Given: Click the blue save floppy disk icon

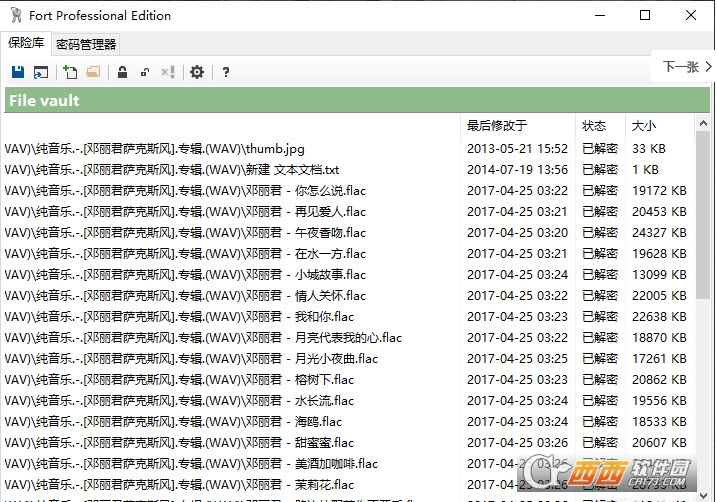Looking at the screenshot, I should [x=18, y=72].
